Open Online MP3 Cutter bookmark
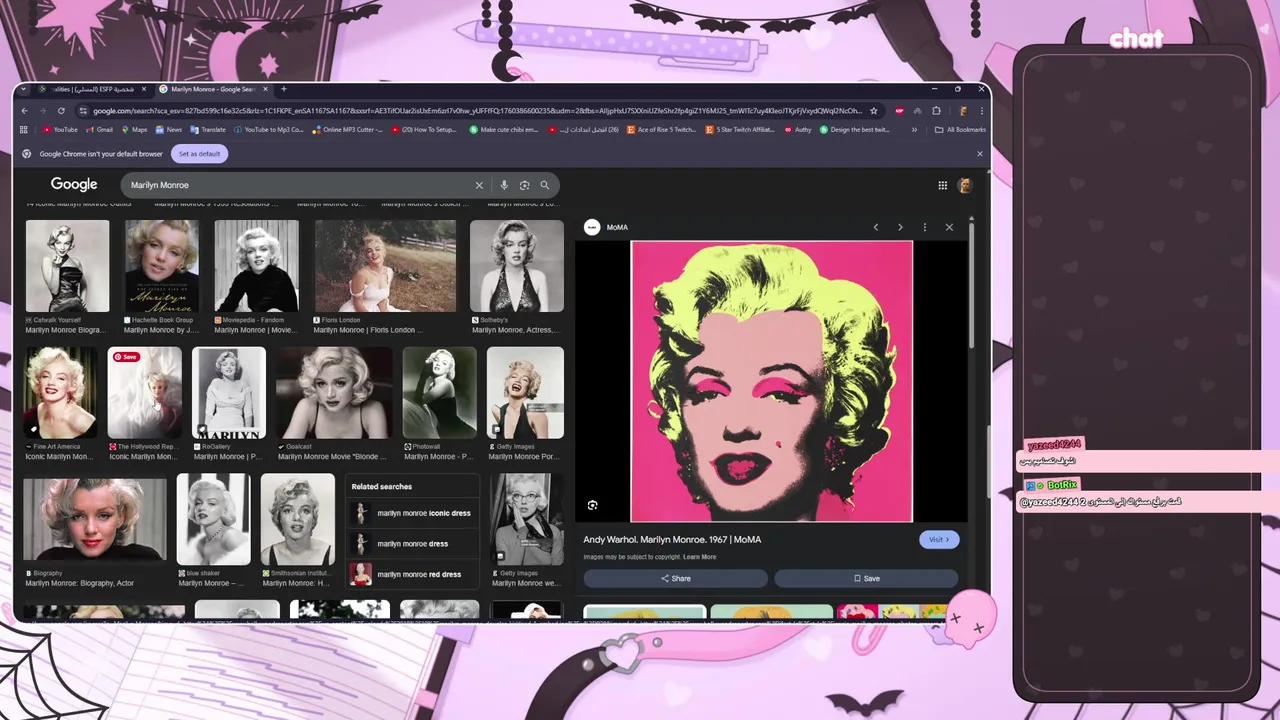The height and width of the screenshot is (720, 1280). point(347,130)
